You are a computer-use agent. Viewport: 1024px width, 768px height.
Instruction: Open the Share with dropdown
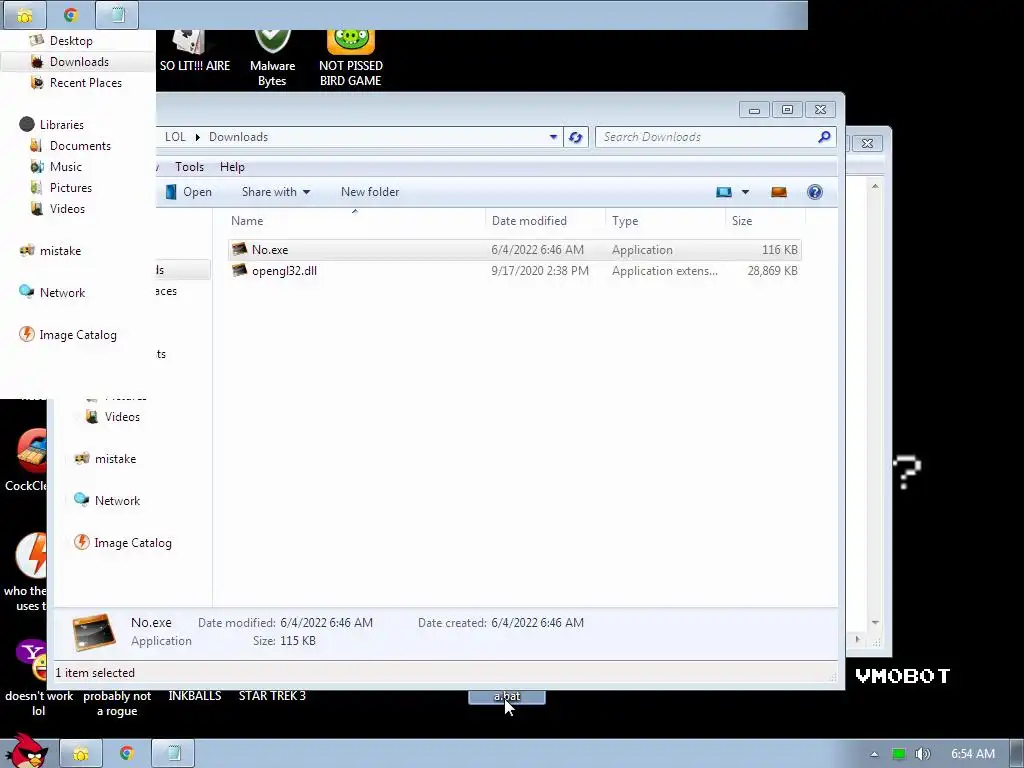tap(276, 192)
